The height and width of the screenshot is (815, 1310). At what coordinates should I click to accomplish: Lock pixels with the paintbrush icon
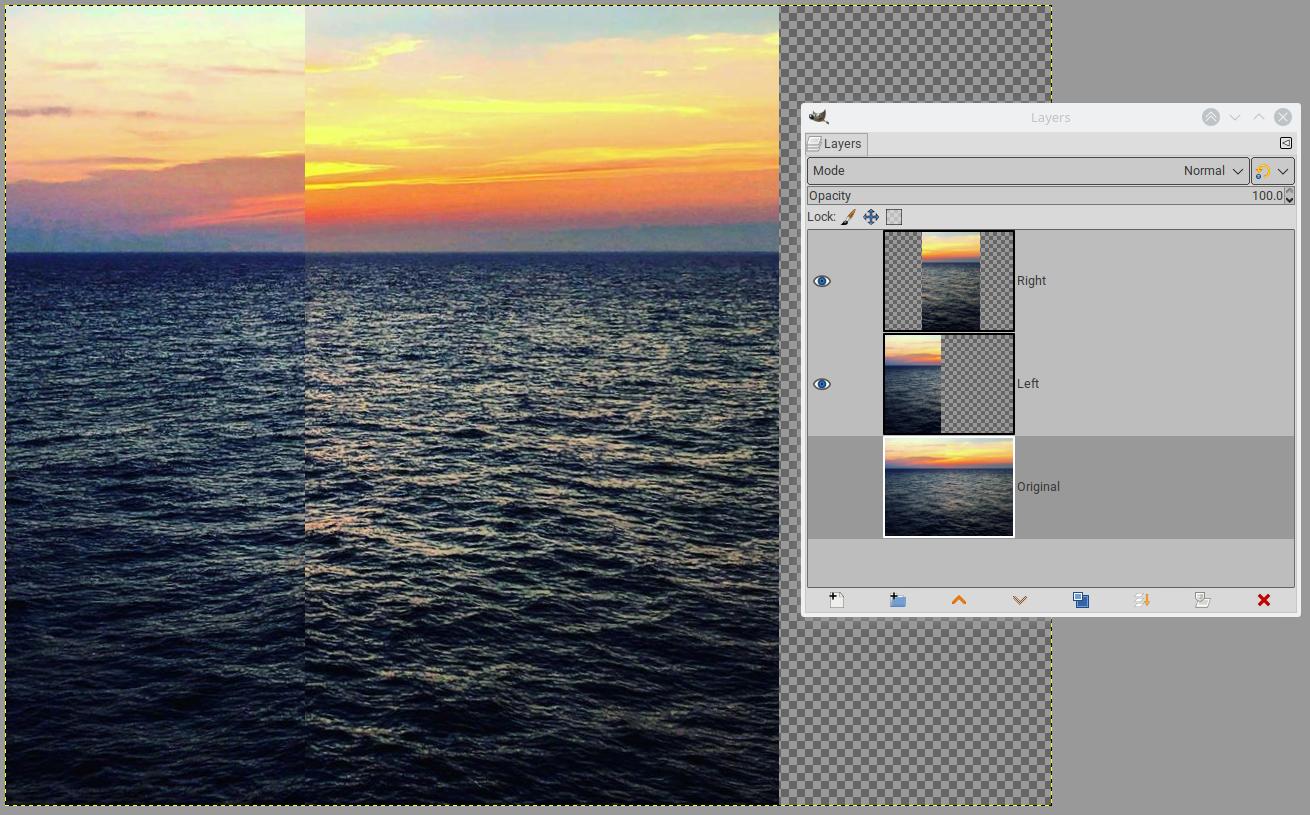(848, 217)
